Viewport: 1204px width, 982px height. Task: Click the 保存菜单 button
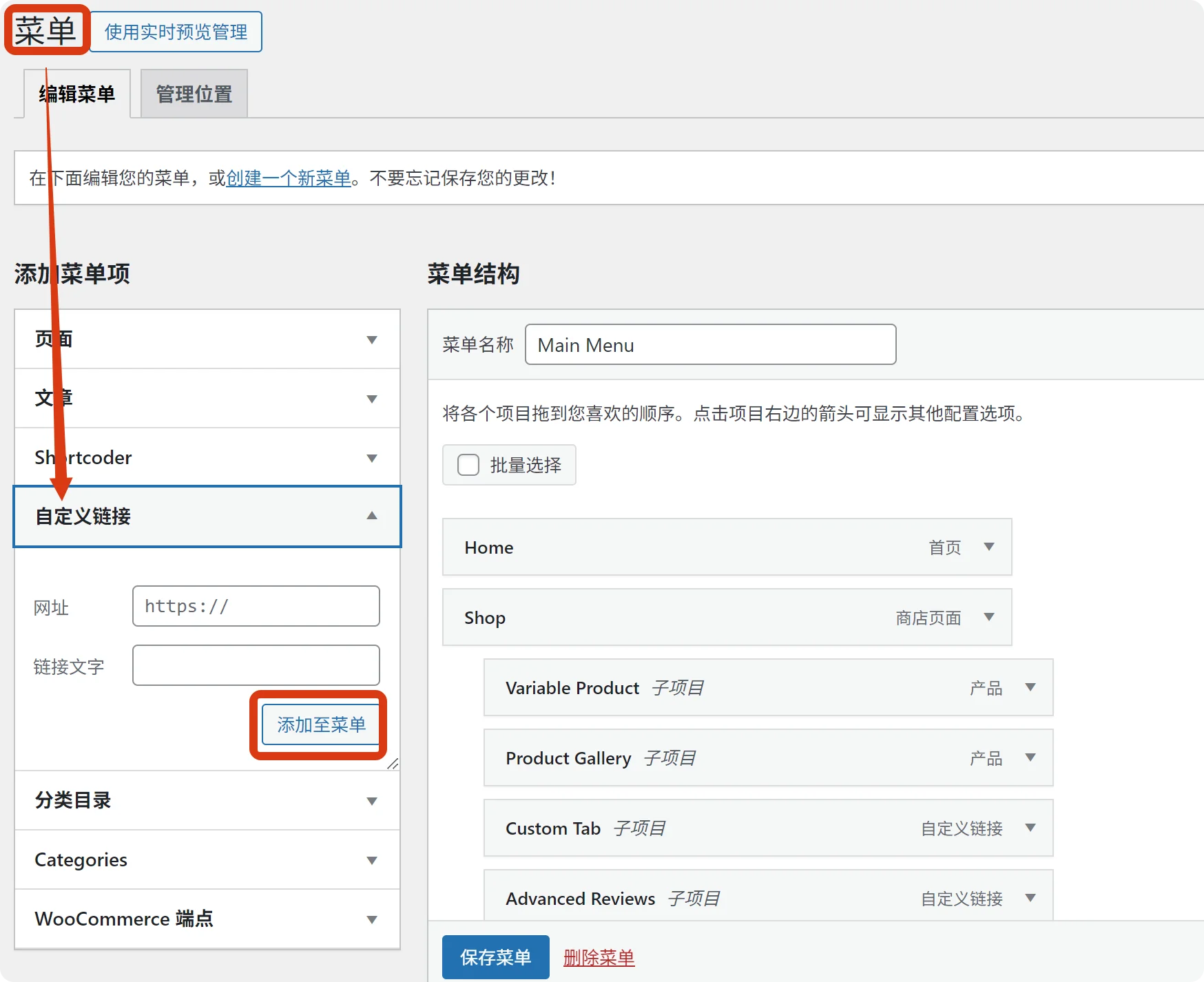click(495, 957)
